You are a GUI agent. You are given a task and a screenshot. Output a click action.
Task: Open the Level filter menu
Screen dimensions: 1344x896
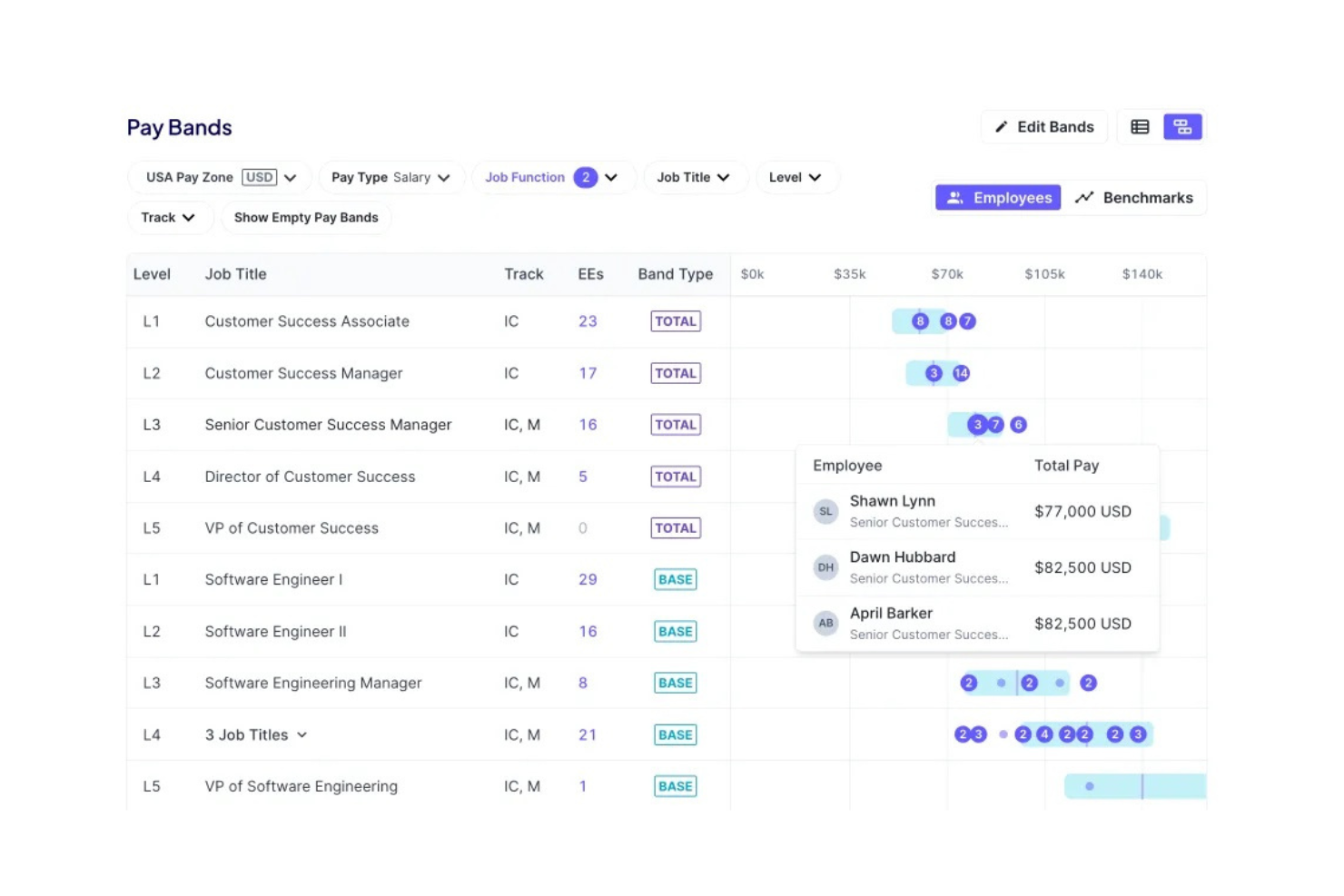tap(795, 178)
